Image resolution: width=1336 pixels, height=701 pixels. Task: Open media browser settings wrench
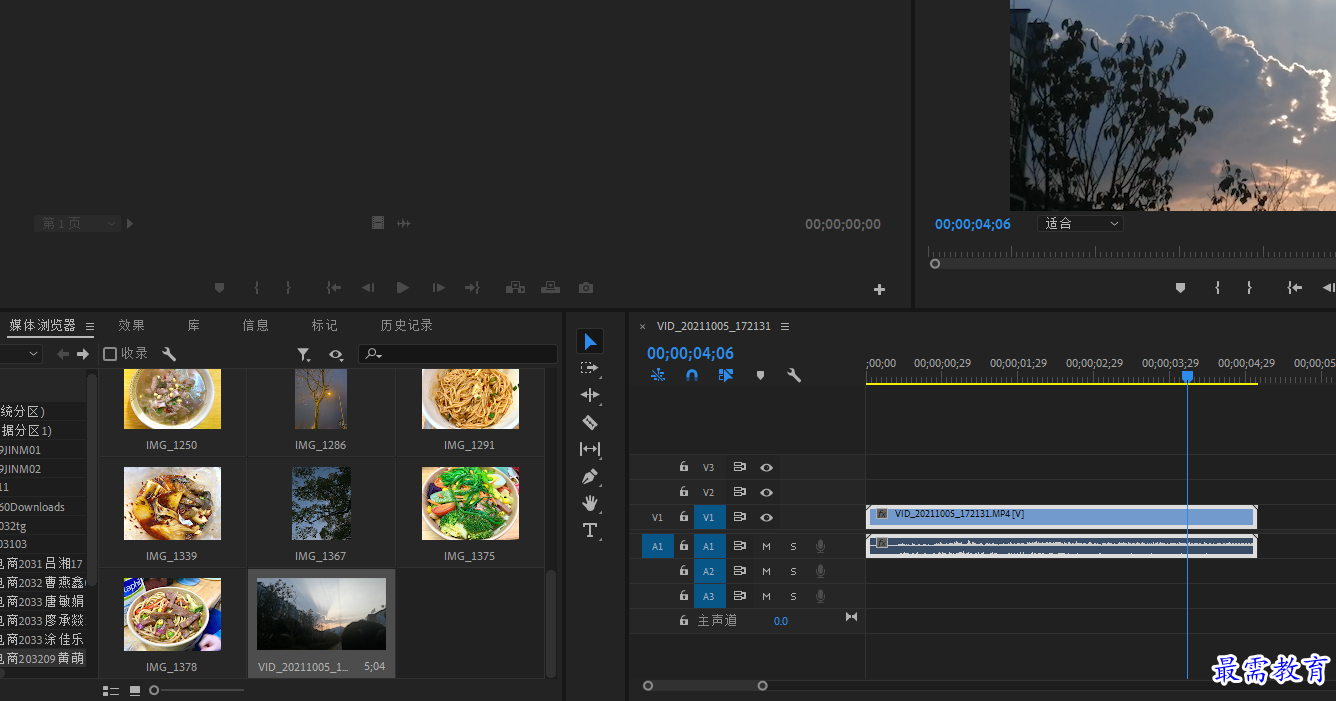[x=169, y=354]
